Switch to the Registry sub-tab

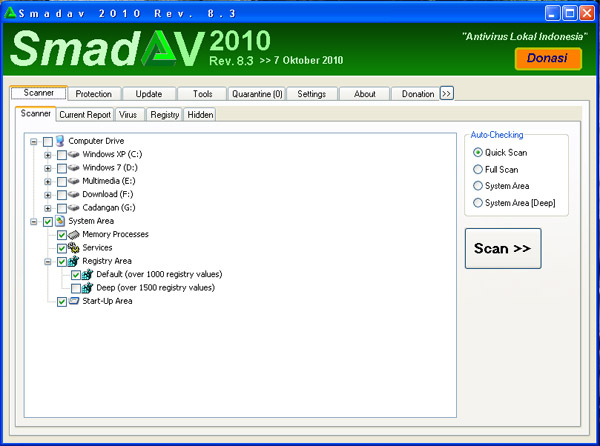(165, 114)
